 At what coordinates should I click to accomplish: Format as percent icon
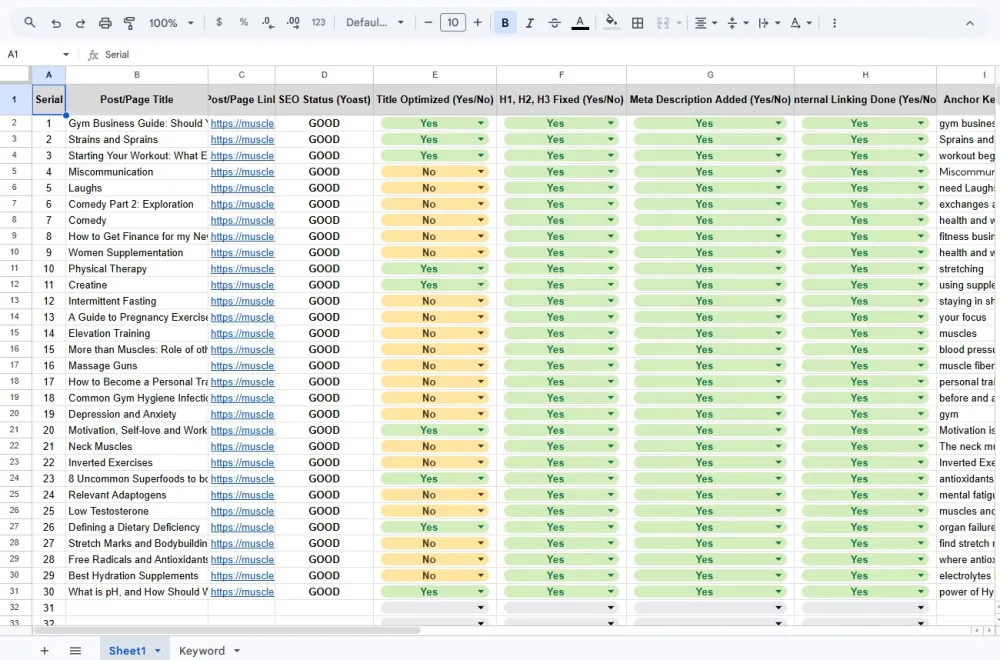244,22
